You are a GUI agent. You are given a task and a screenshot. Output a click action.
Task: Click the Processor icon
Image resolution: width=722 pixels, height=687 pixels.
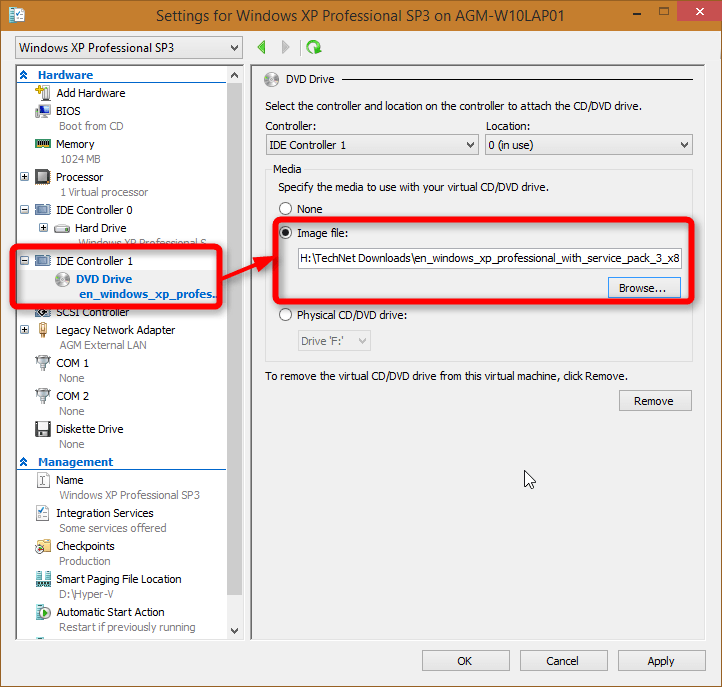coord(43,177)
